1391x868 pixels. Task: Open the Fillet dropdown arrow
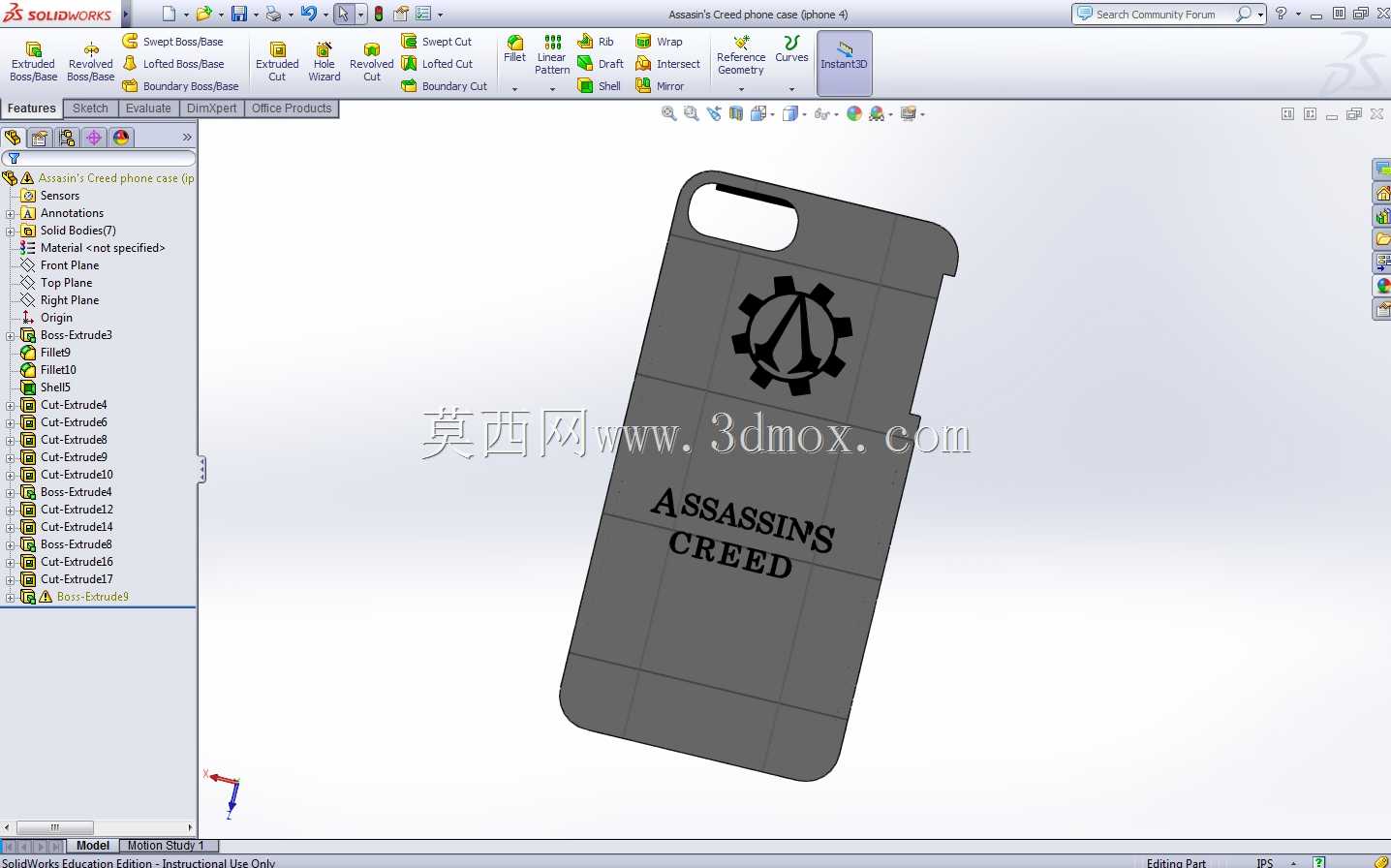[515, 89]
